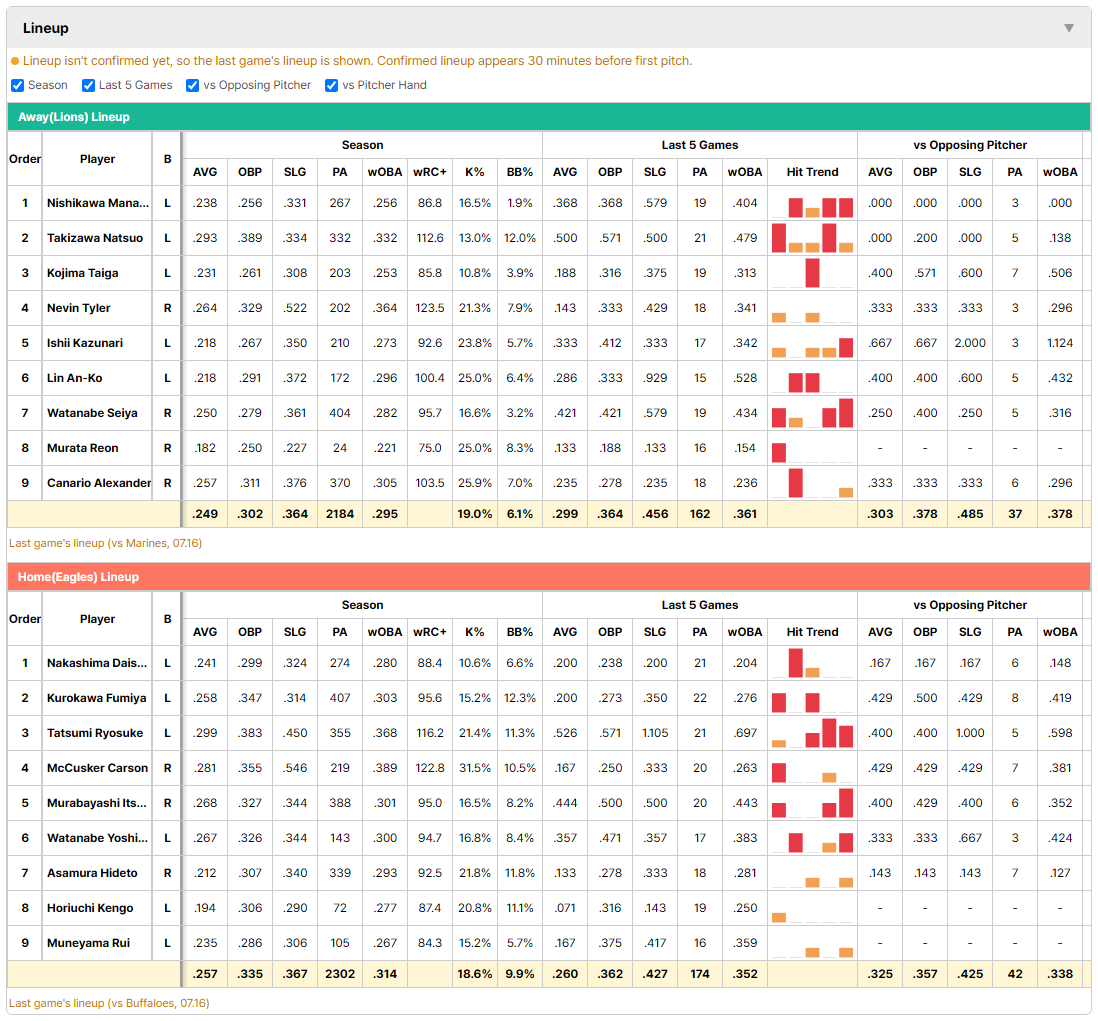Uncheck the Season checkbox
The width and height of the screenshot is (1098, 1021).
(18, 85)
